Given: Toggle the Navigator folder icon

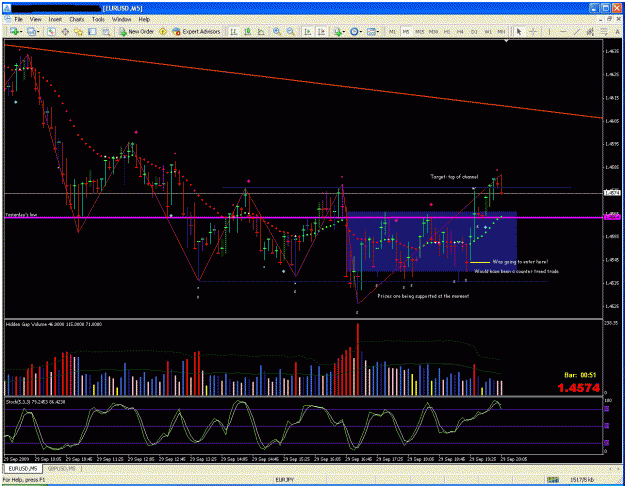Looking at the screenshot, I should [x=79, y=31].
